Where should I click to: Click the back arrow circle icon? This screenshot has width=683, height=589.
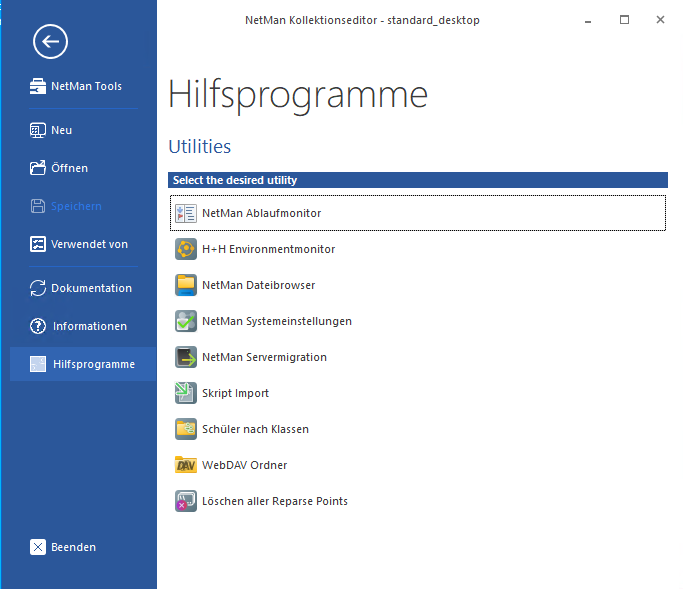(50, 41)
